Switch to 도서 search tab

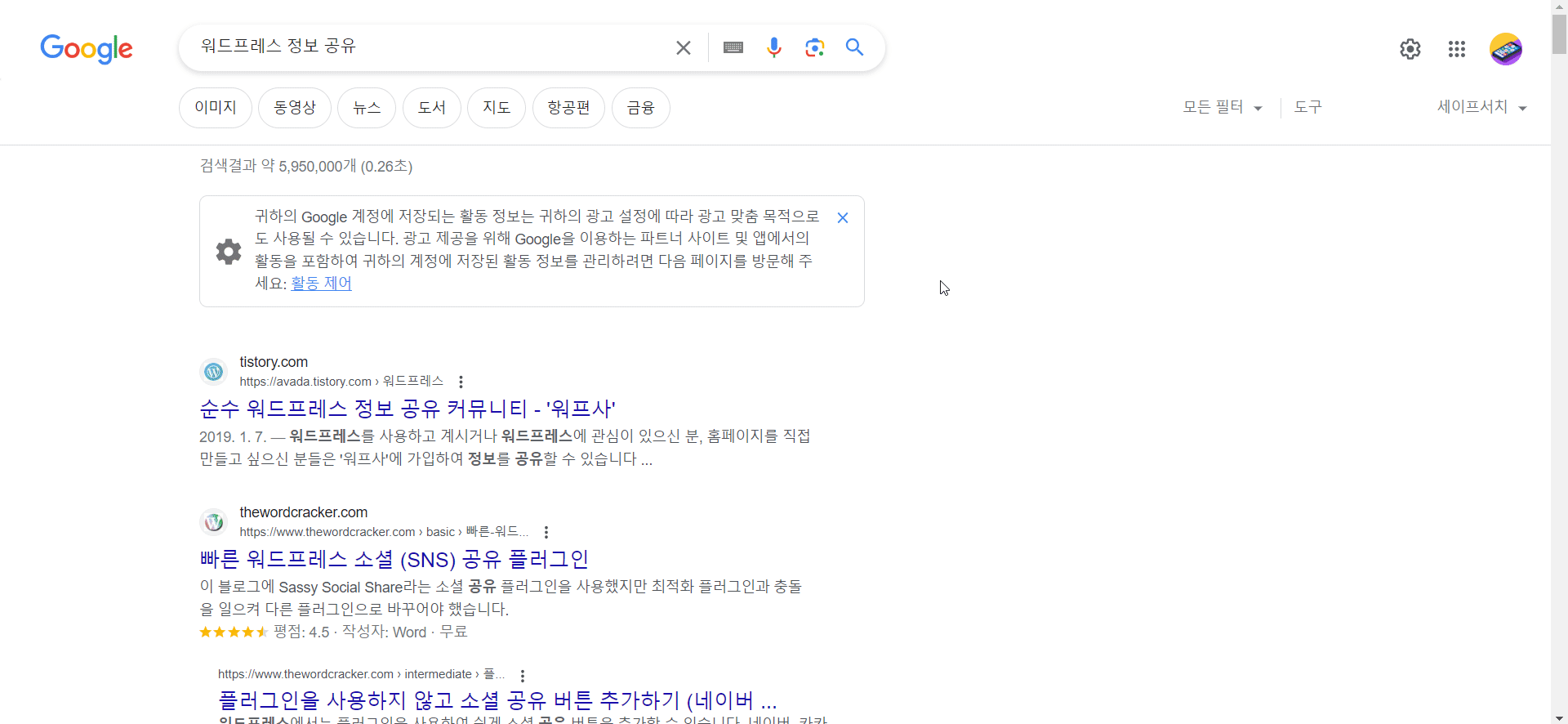click(x=432, y=108)
